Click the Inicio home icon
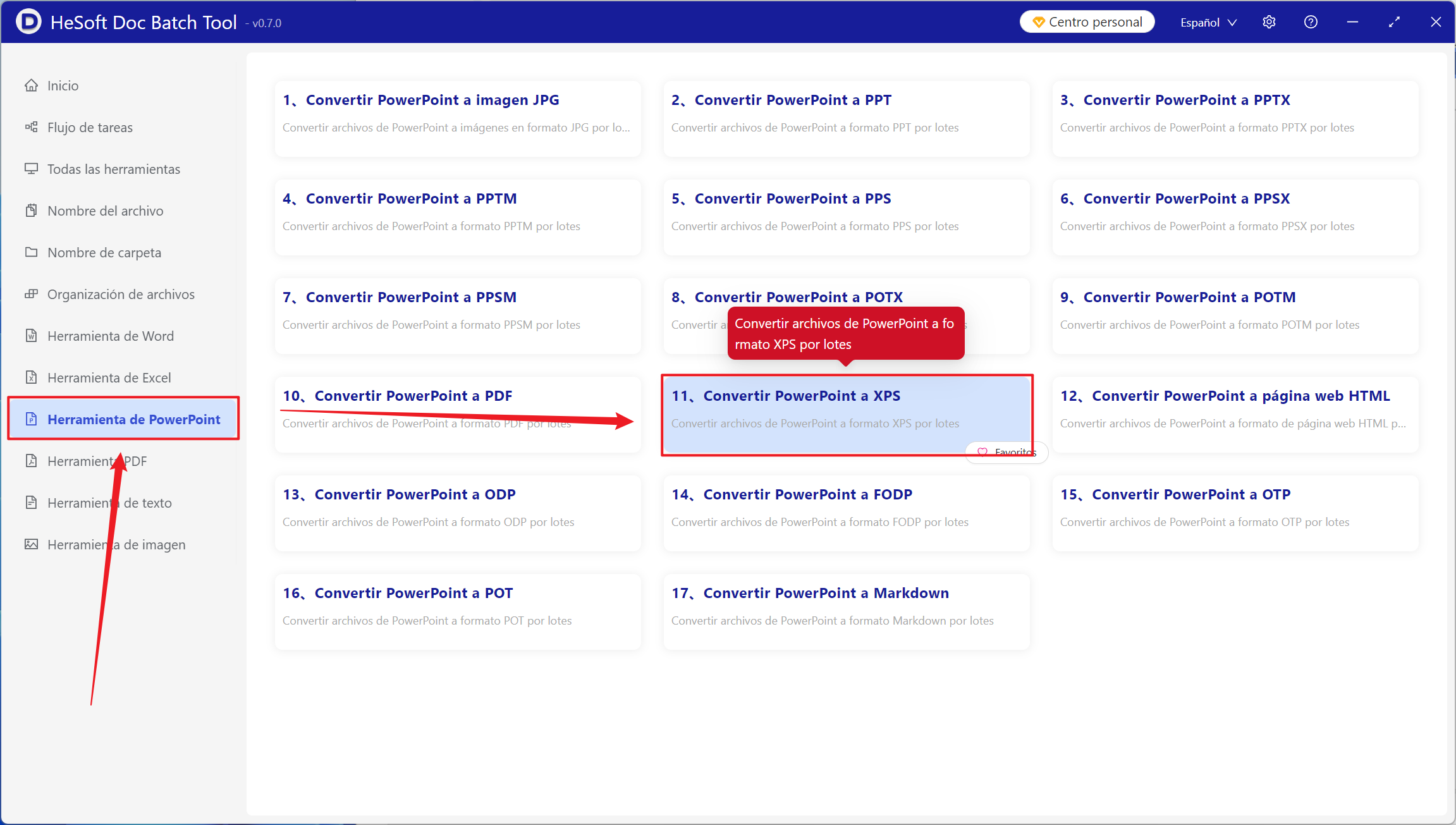Image resolution: width=1456 pixels, height=825 pixels. (x=31, y=85)
